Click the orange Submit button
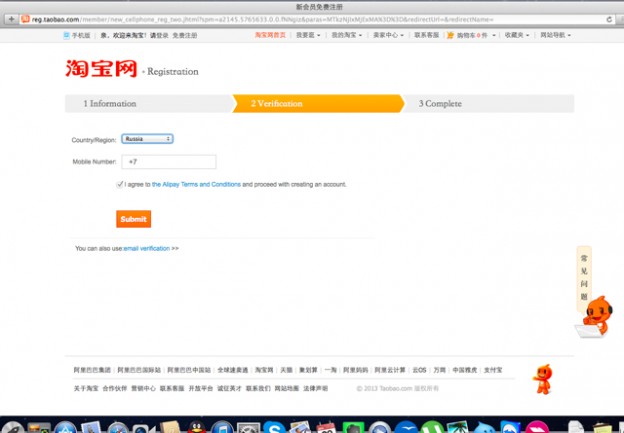 [x=134, y=219]
